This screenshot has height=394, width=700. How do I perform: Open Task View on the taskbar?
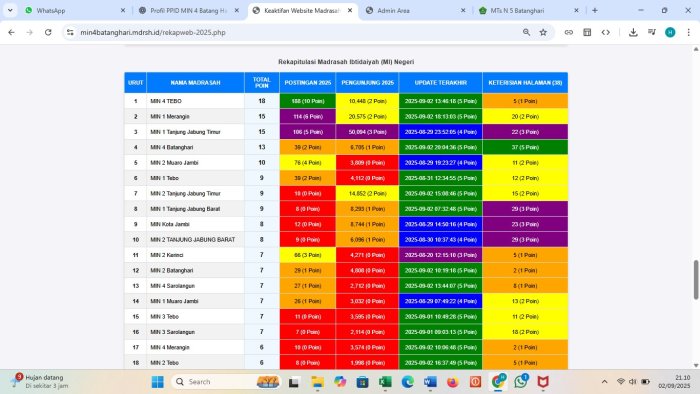pyautogui.click(x=293, y=382)
